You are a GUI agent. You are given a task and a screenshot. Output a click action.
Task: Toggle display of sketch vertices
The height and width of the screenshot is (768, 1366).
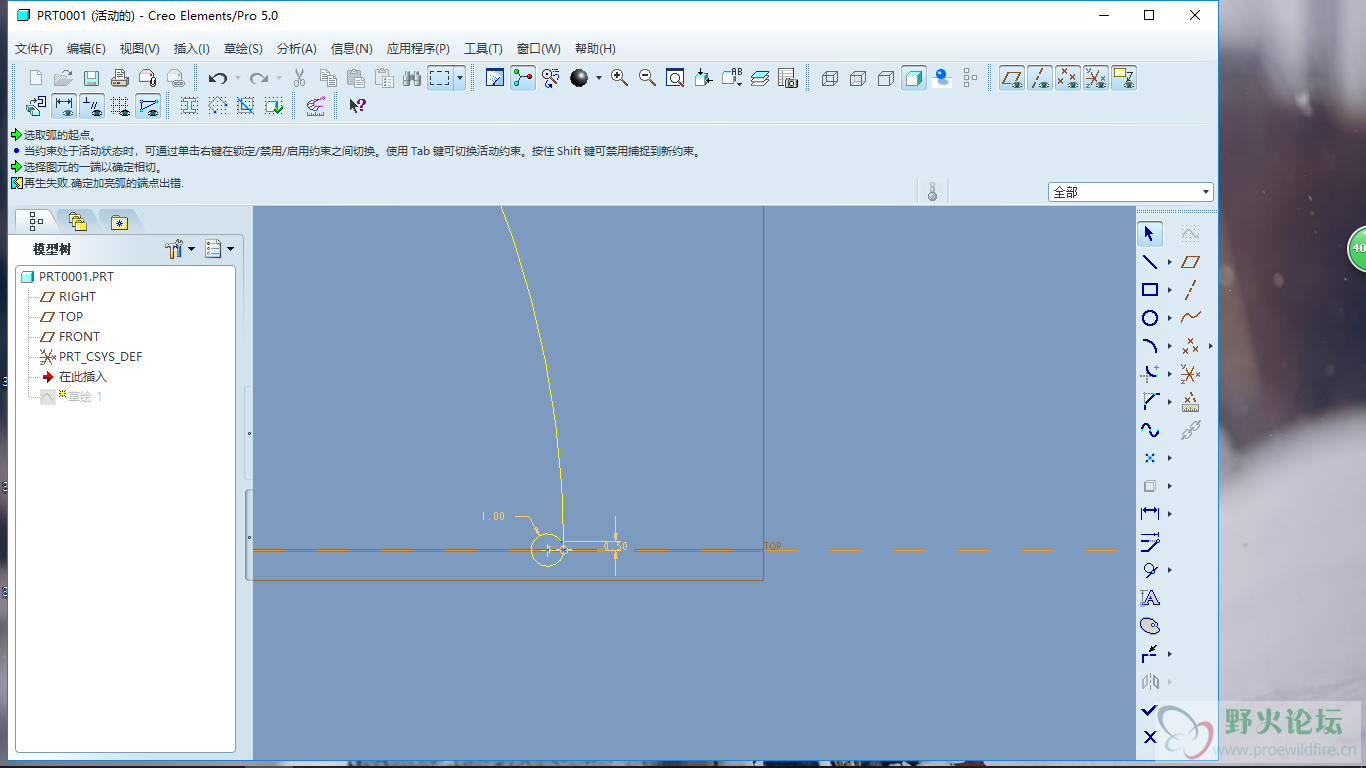coord(148,105)
